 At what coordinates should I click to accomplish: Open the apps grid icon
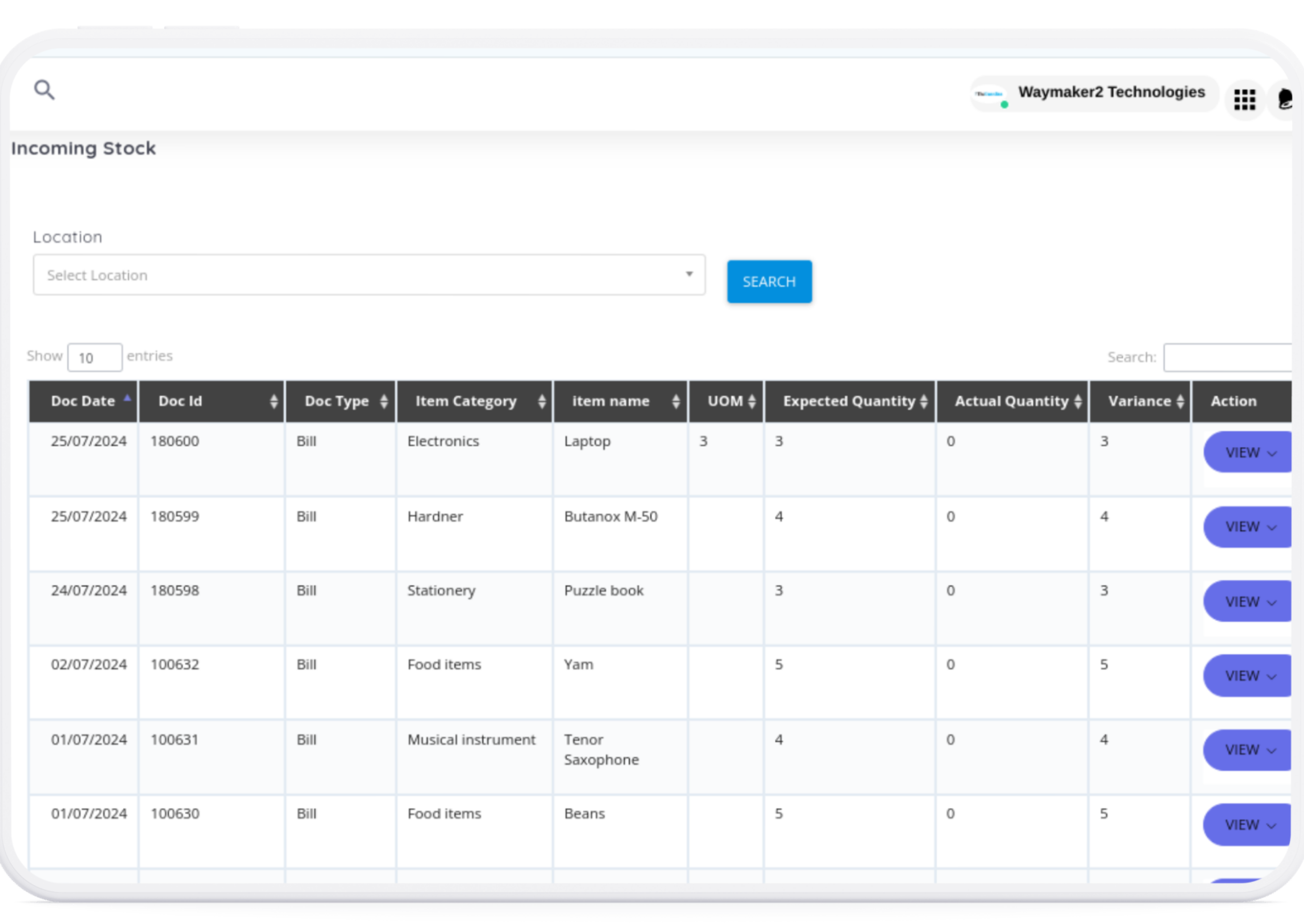[1244, 100]
